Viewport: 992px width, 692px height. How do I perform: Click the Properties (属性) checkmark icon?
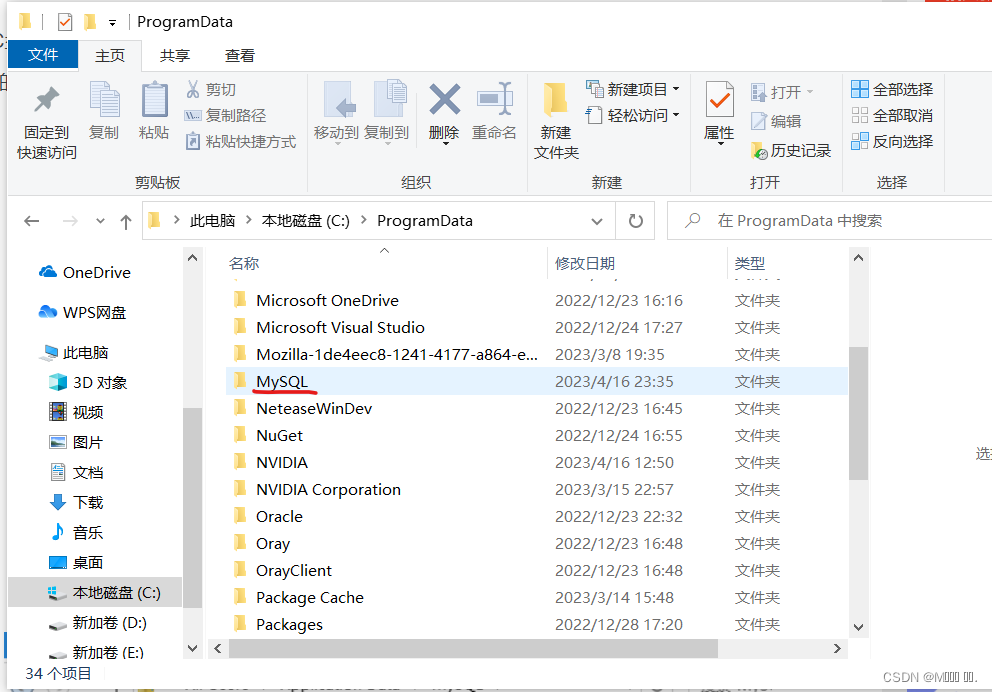(x=719, y=100)
